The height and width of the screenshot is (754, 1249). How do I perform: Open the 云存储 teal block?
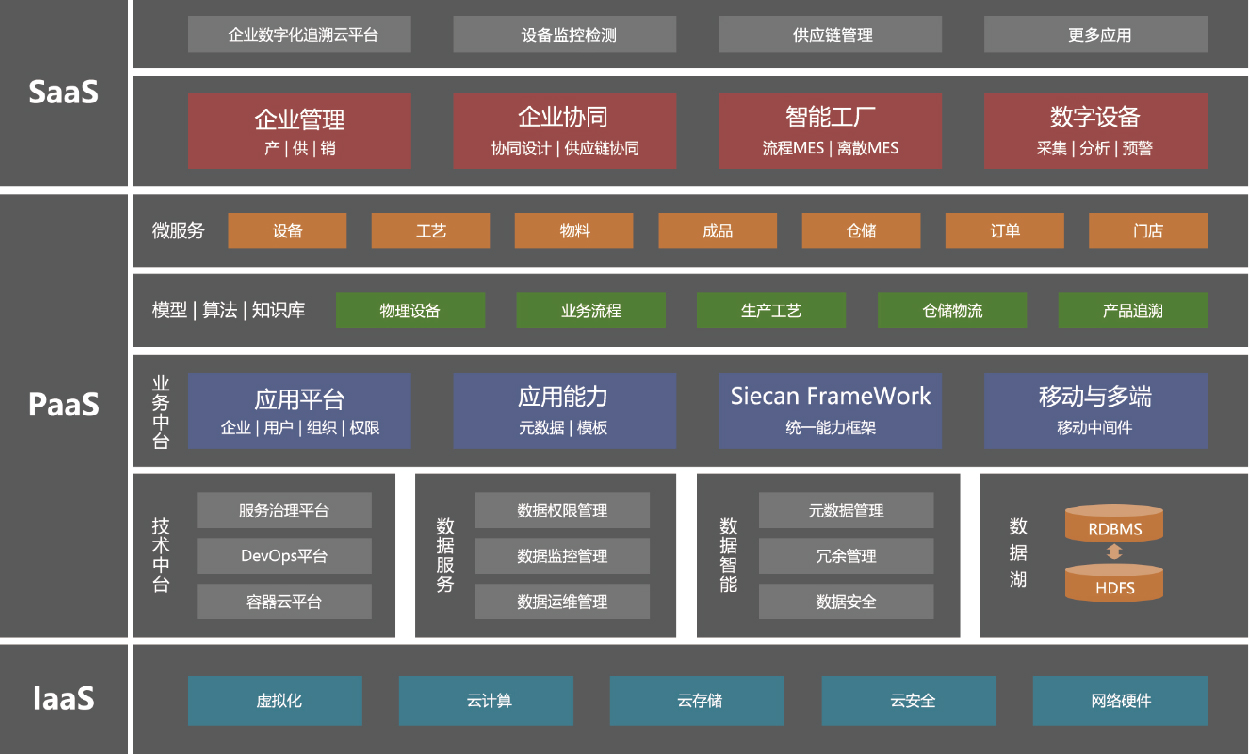[697, 701]
